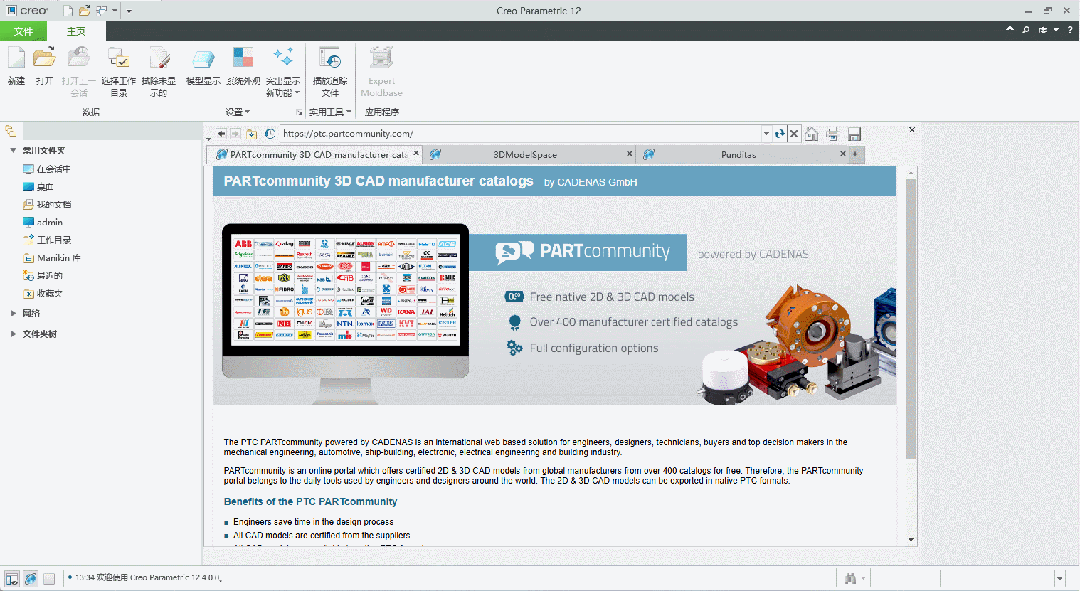The width and height of the screenshot is (1080, 591).
Task: Open the 工作目录 working directory item
Action: (x=47, y=240)
